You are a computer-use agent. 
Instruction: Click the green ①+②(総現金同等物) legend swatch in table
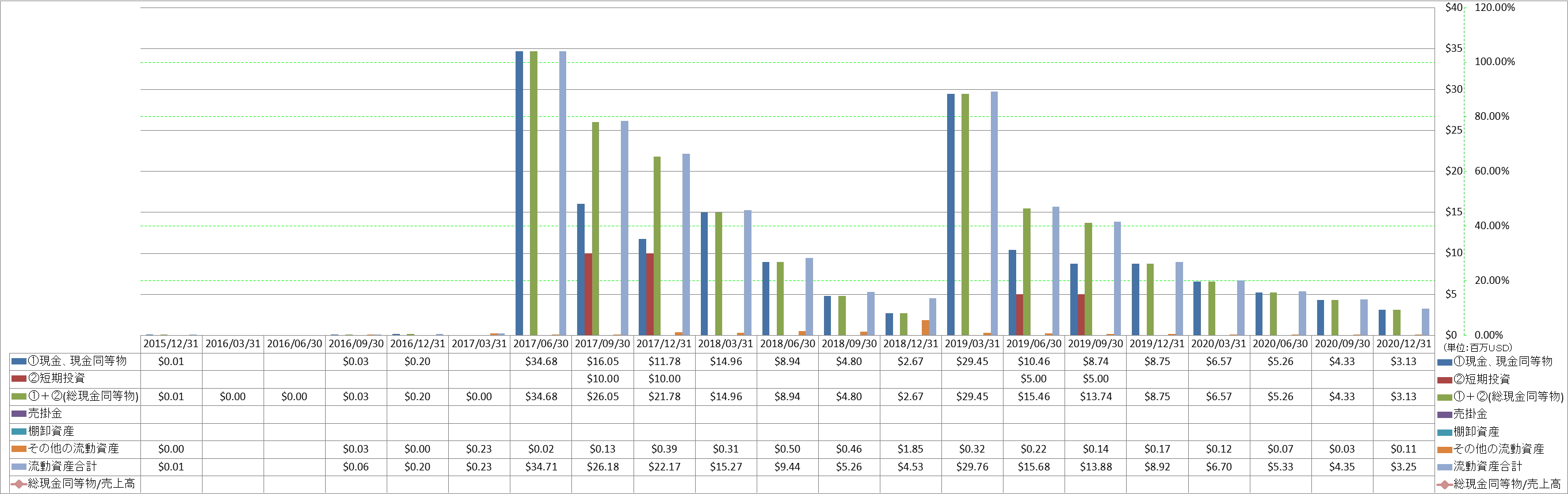[19, 397]
